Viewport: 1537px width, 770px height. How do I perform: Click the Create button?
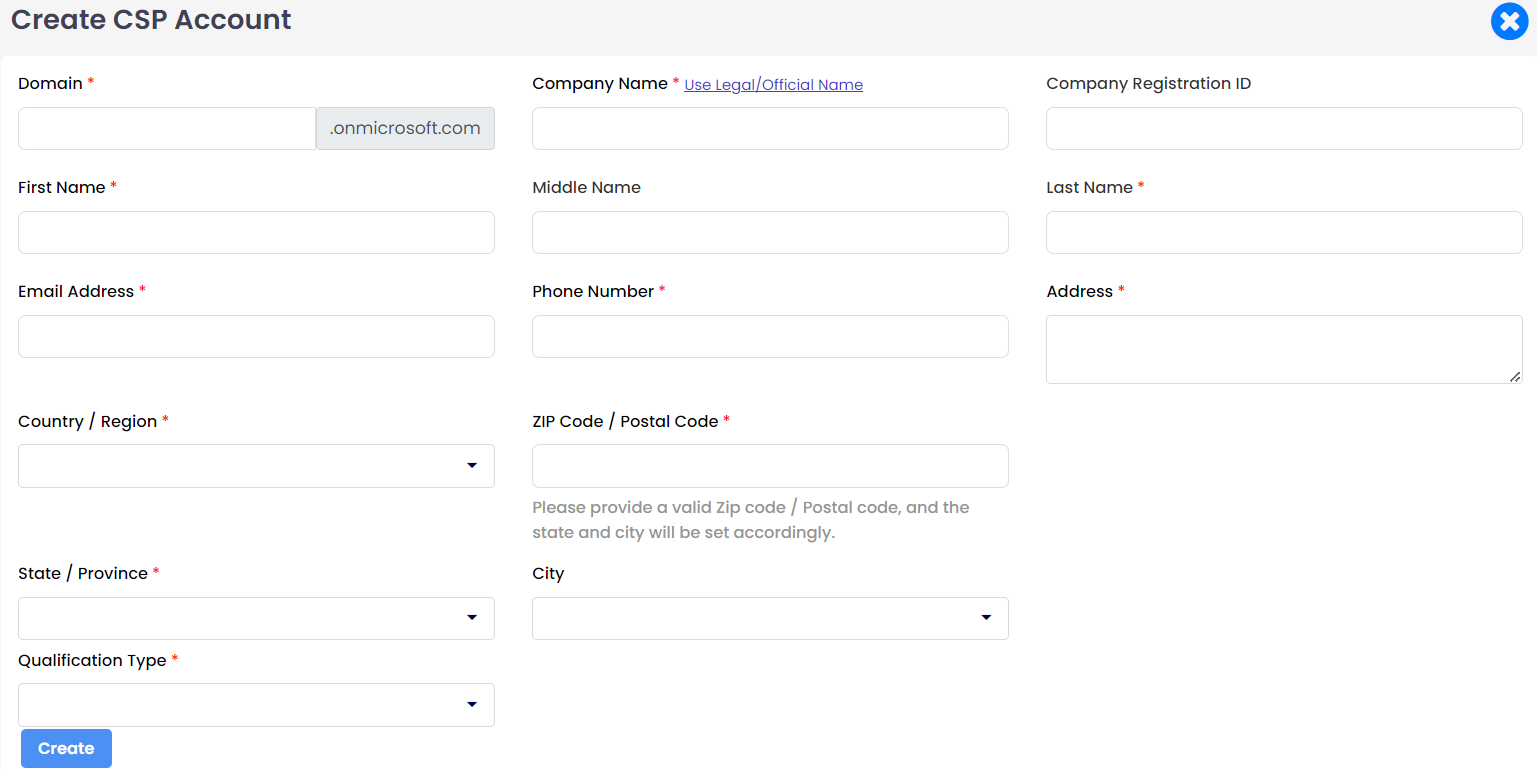pyautogui.click(x=66, y=748)
